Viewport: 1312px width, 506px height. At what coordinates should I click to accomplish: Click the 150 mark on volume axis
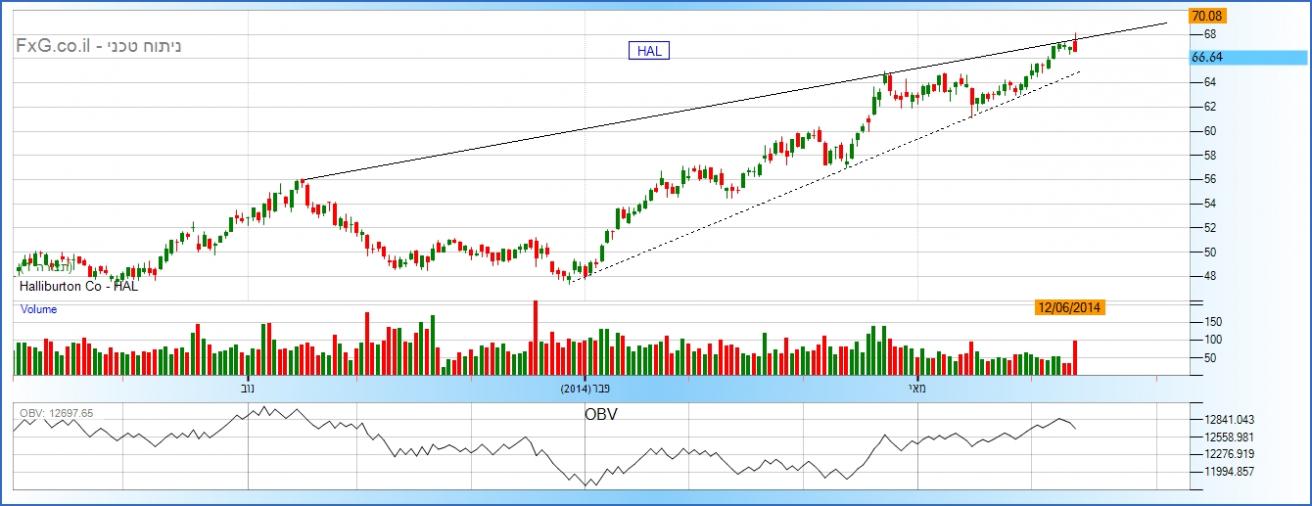(x=1212, y=322)
